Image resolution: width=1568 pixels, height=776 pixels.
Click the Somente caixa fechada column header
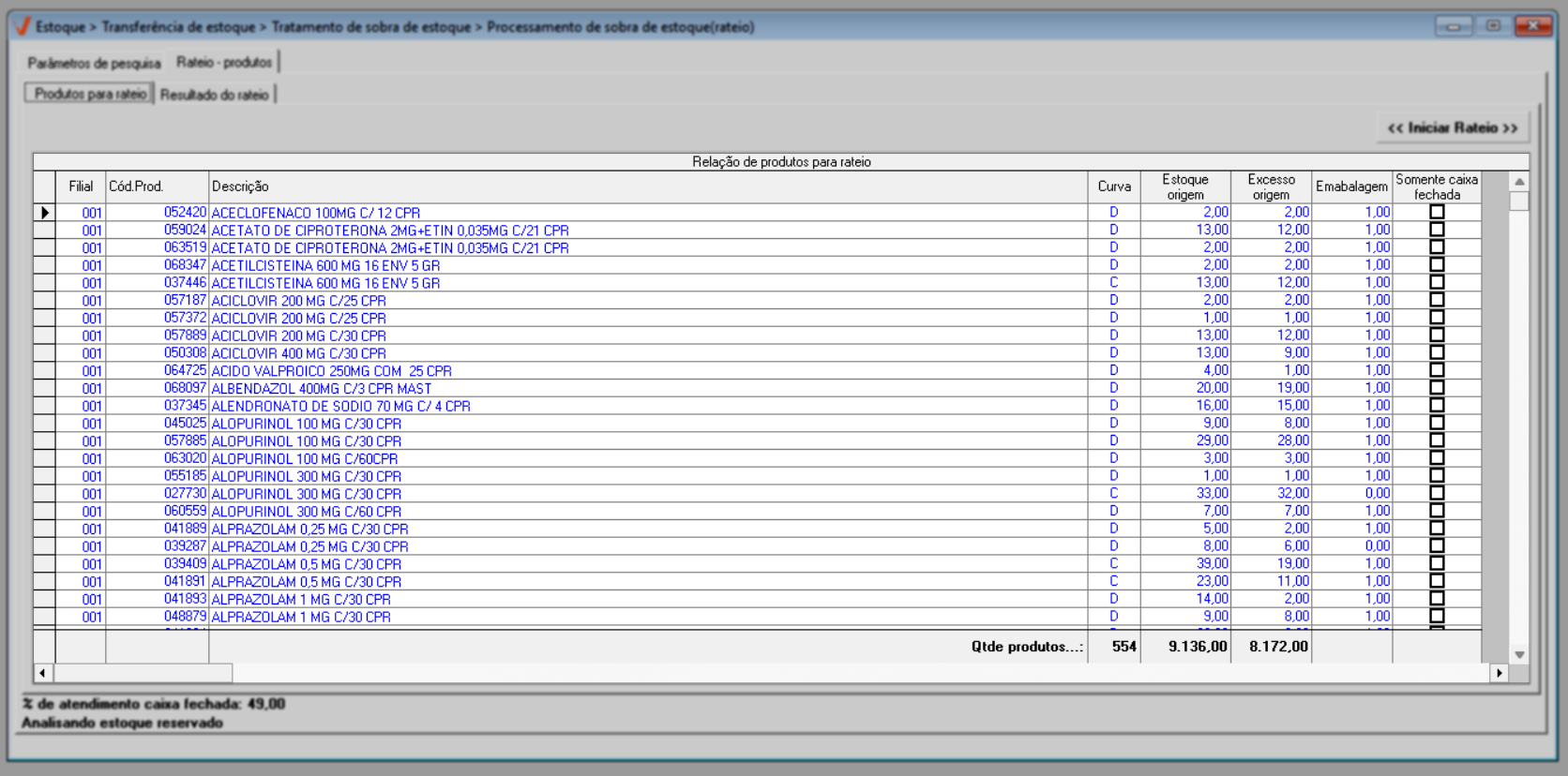point(1437,187)
